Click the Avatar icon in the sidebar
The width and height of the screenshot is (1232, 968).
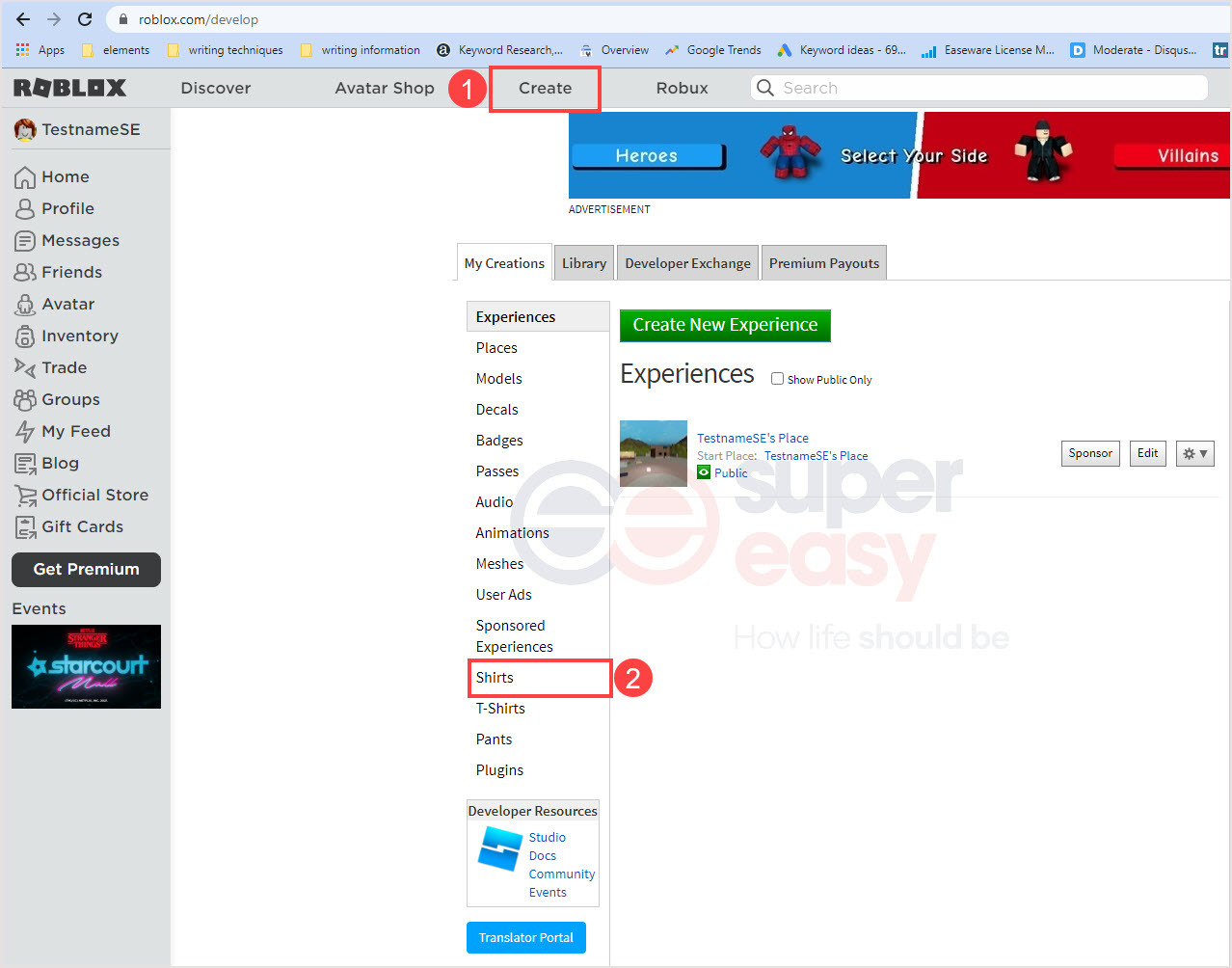25,304
